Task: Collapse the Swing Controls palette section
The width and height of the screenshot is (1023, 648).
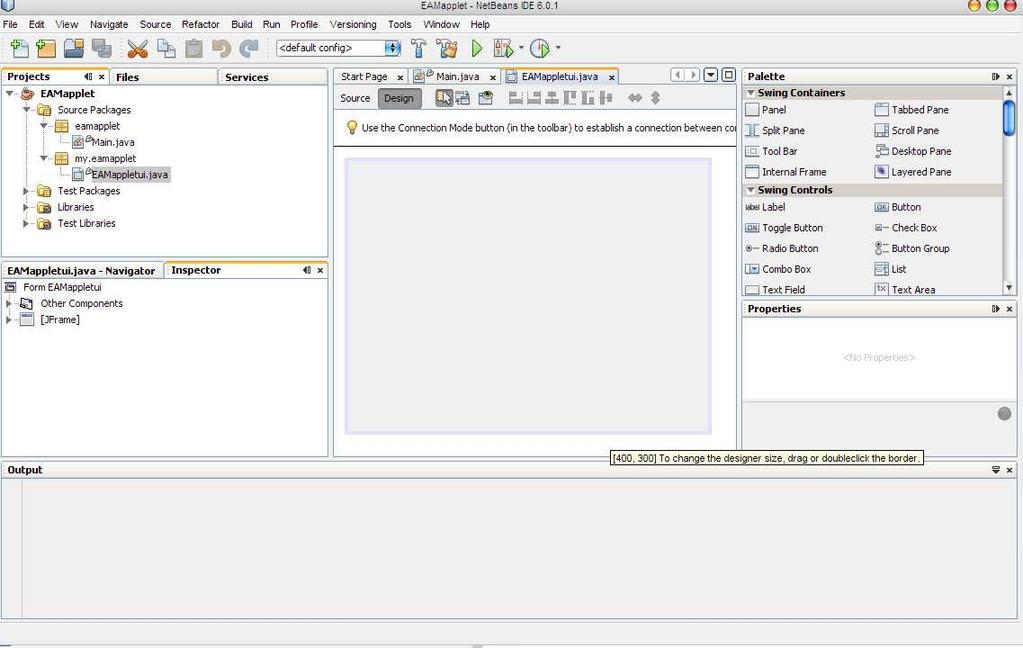Action: click(x=750, y=190)
